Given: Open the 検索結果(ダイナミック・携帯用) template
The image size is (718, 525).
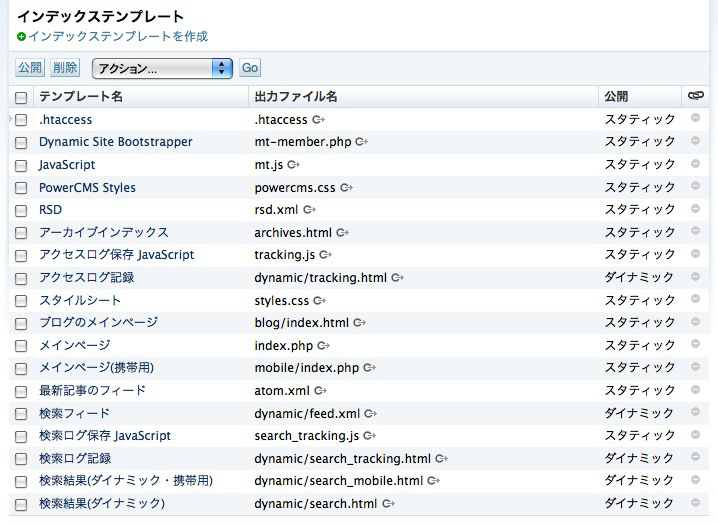Looking at the screenshot, I should coord(126,481).
